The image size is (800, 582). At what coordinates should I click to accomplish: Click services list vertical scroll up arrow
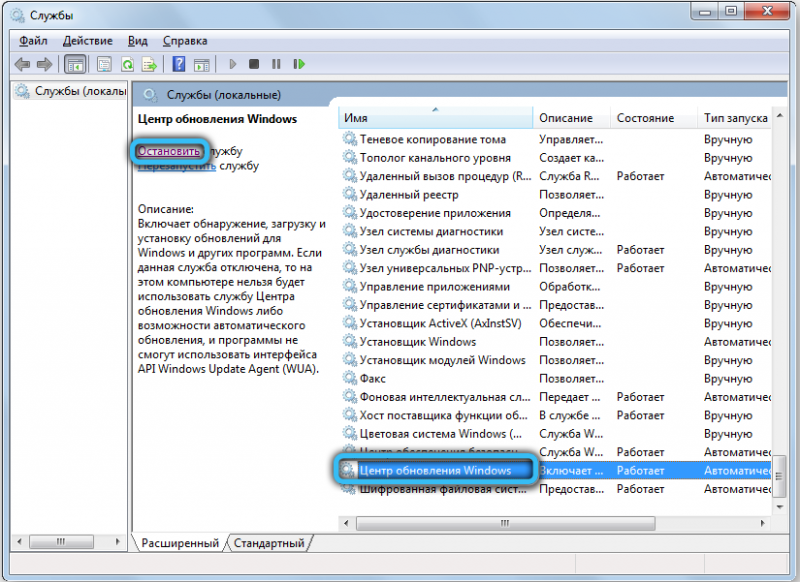click(x=780, y=115)
